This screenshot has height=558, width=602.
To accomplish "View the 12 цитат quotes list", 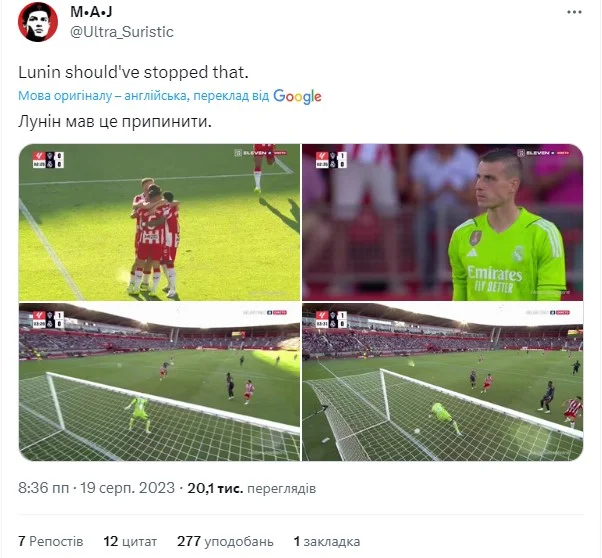I will (x=130, y=541).
